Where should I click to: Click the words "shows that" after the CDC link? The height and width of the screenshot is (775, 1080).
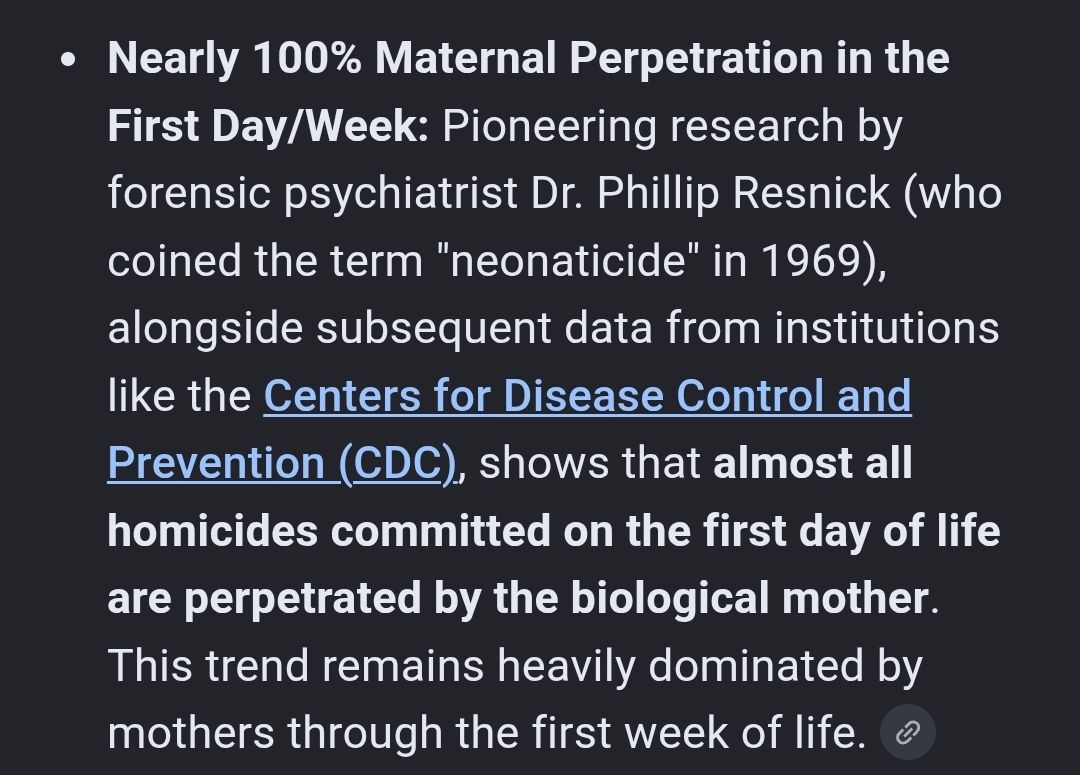(x=590, y=463)
